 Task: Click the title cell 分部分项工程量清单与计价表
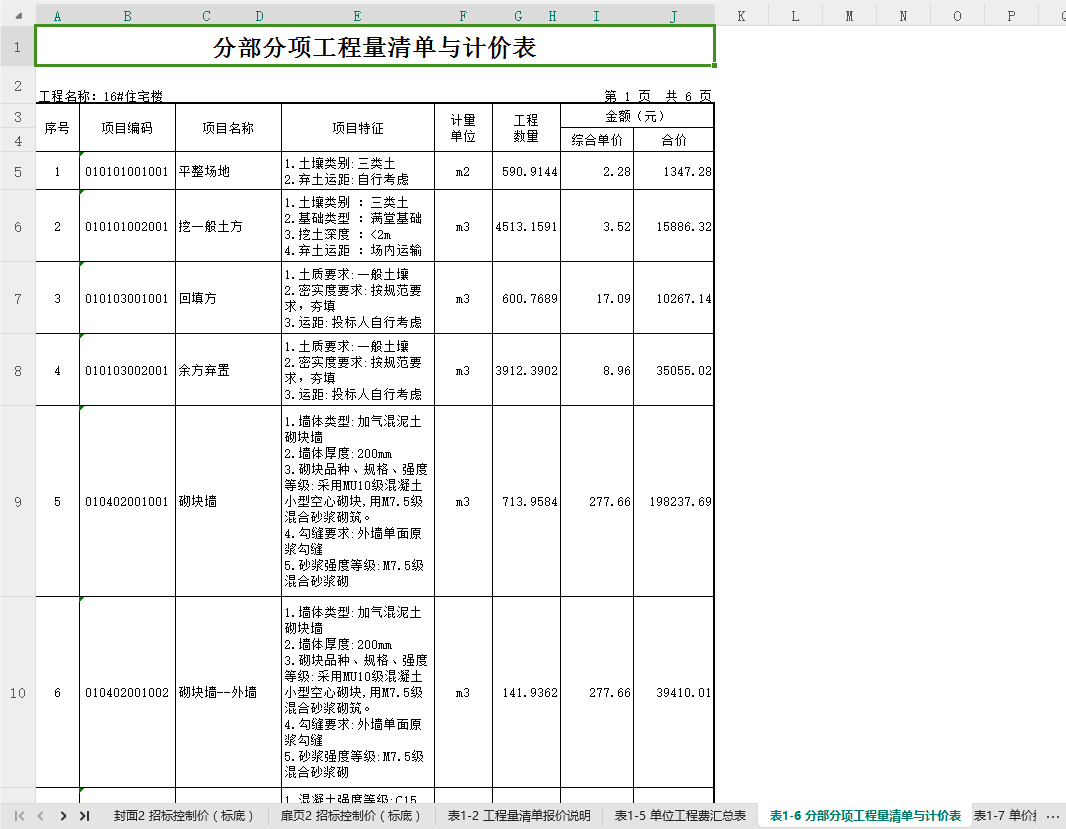(375, 46)
